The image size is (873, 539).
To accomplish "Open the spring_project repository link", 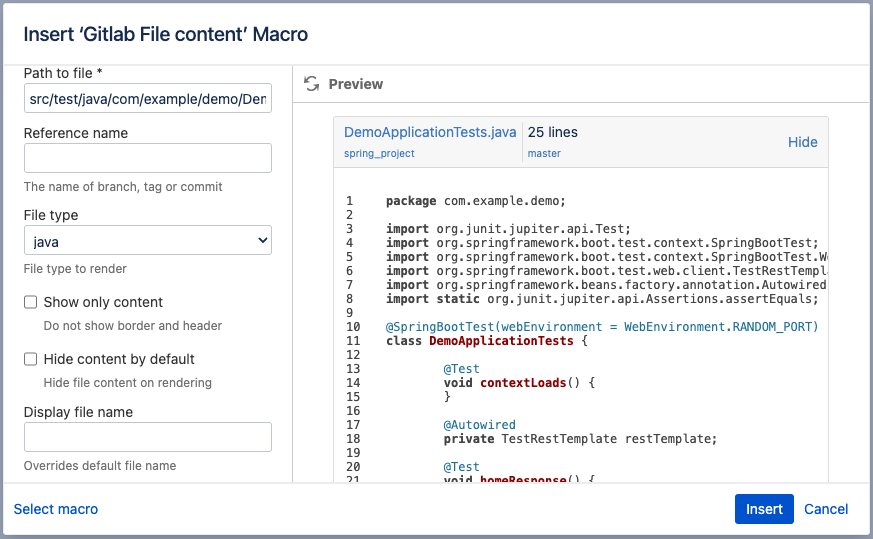I will 379,154.
